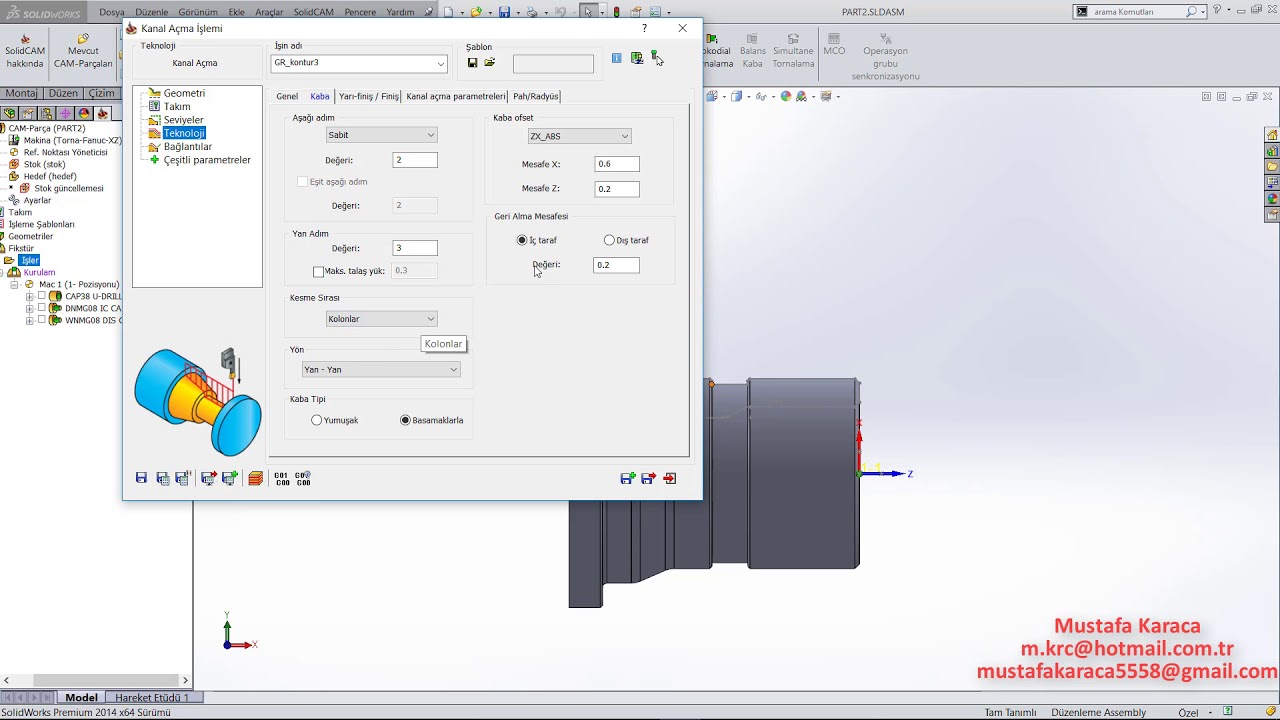Click the red exit icon at dialog bottom-right

(x=669, y=479)
